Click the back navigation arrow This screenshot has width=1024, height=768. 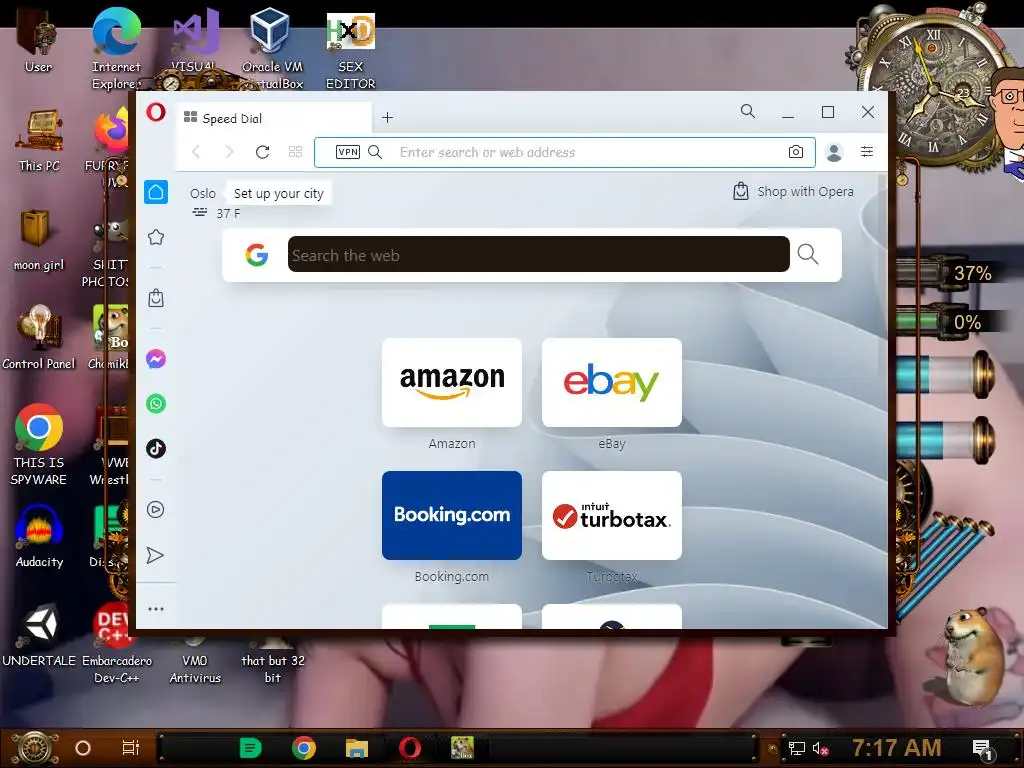point(196,152)
